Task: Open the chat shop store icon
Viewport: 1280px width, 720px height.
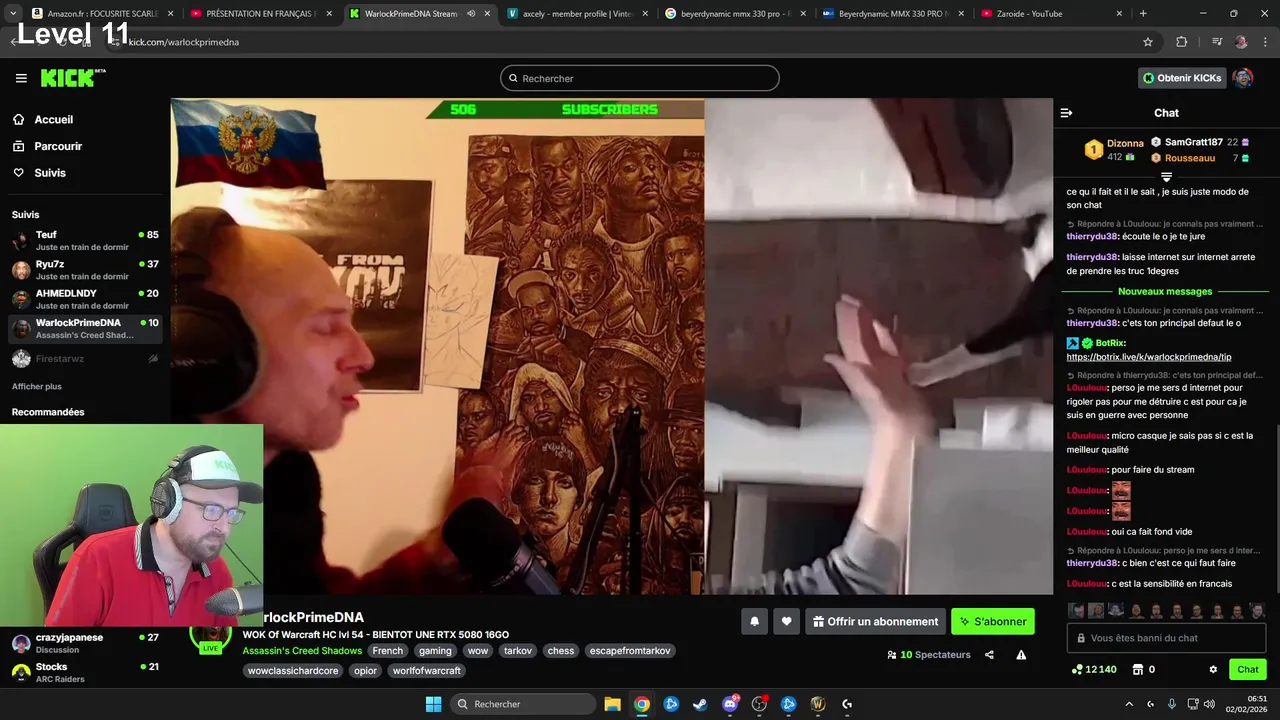Action: (1137, 670)
